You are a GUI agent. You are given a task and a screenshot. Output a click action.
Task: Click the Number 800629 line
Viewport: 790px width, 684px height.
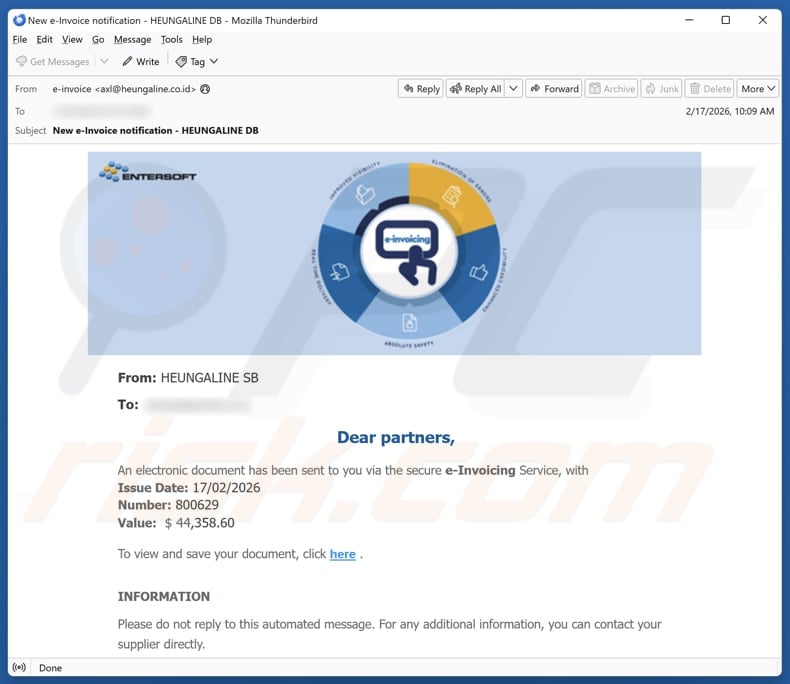(x=168, y=505)
